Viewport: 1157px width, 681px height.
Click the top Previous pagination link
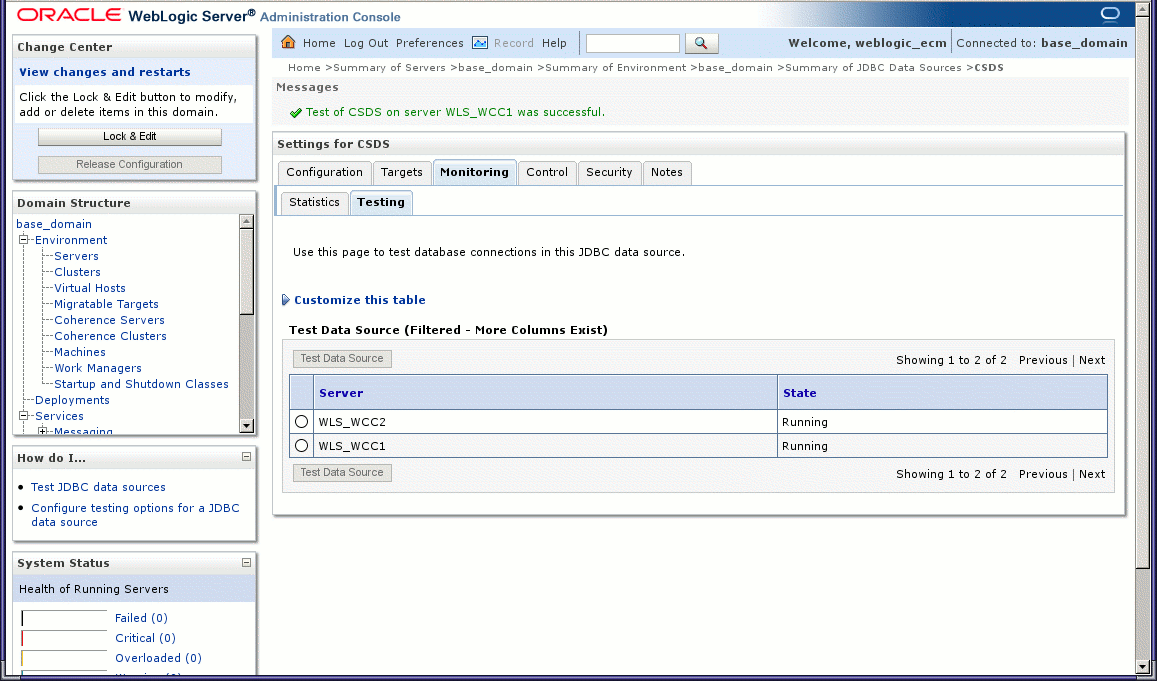pyautogui.click(x=1043, y=360)
